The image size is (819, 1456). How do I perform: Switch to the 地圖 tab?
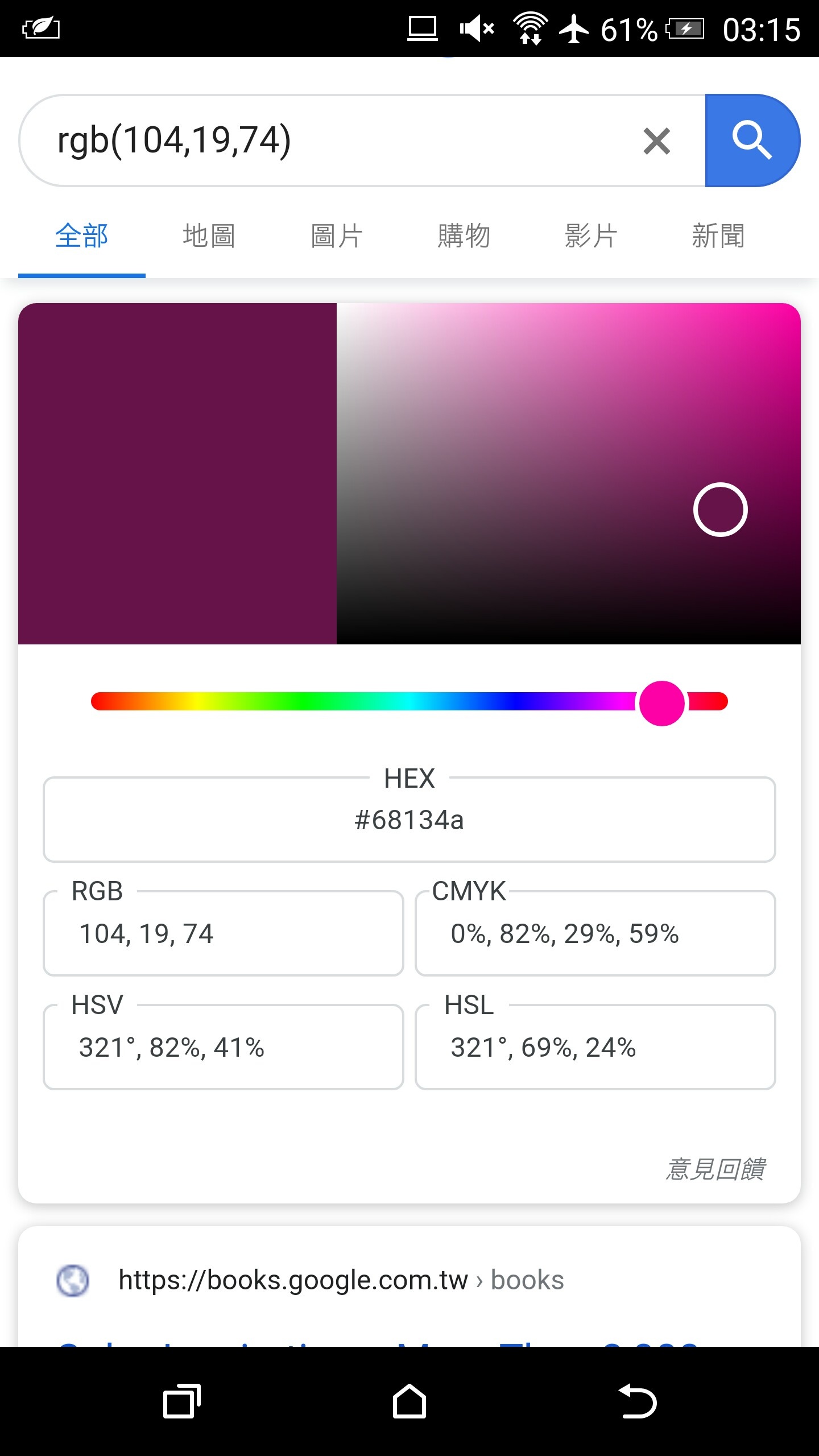click(x=209, y=235)
